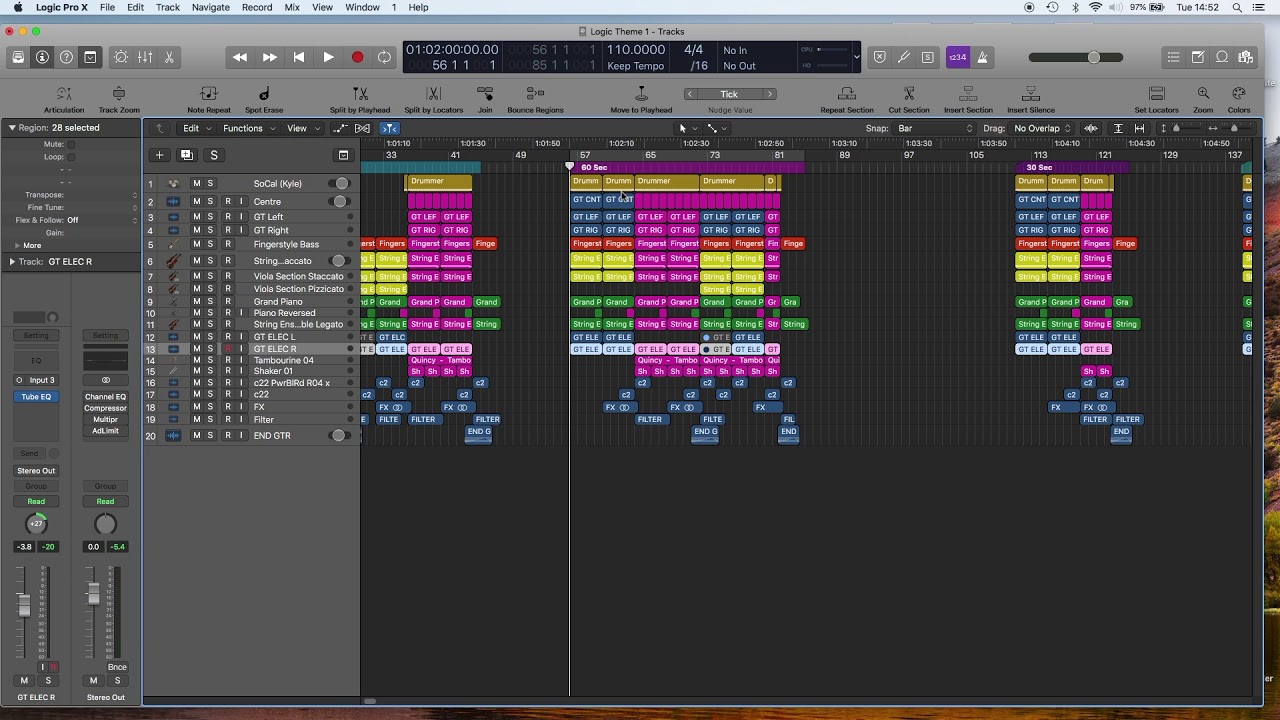The width and height of the screenshot is (1280, 720).
Task: Open the Snap Bar dropdown
Action: [x=934, y=128]
